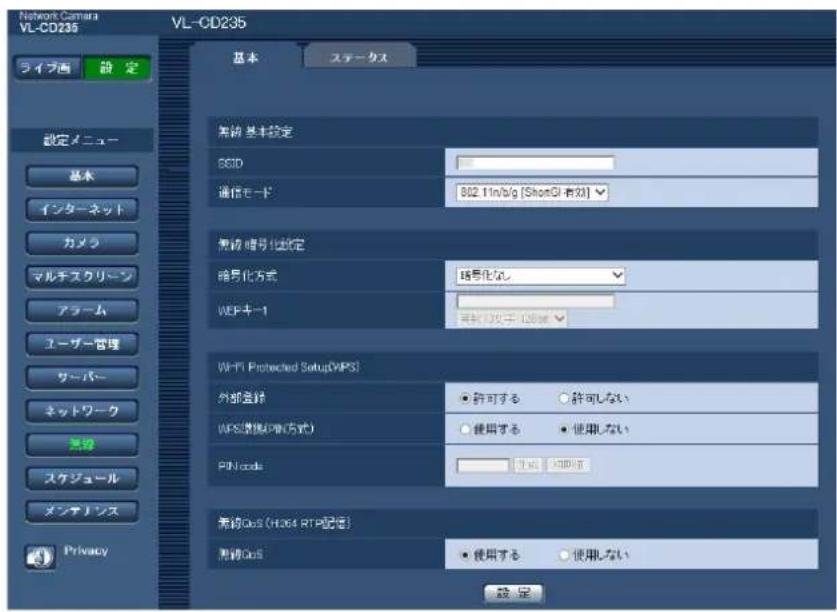Click the Privacy icon in sidebar

click(x=40, y=557)
